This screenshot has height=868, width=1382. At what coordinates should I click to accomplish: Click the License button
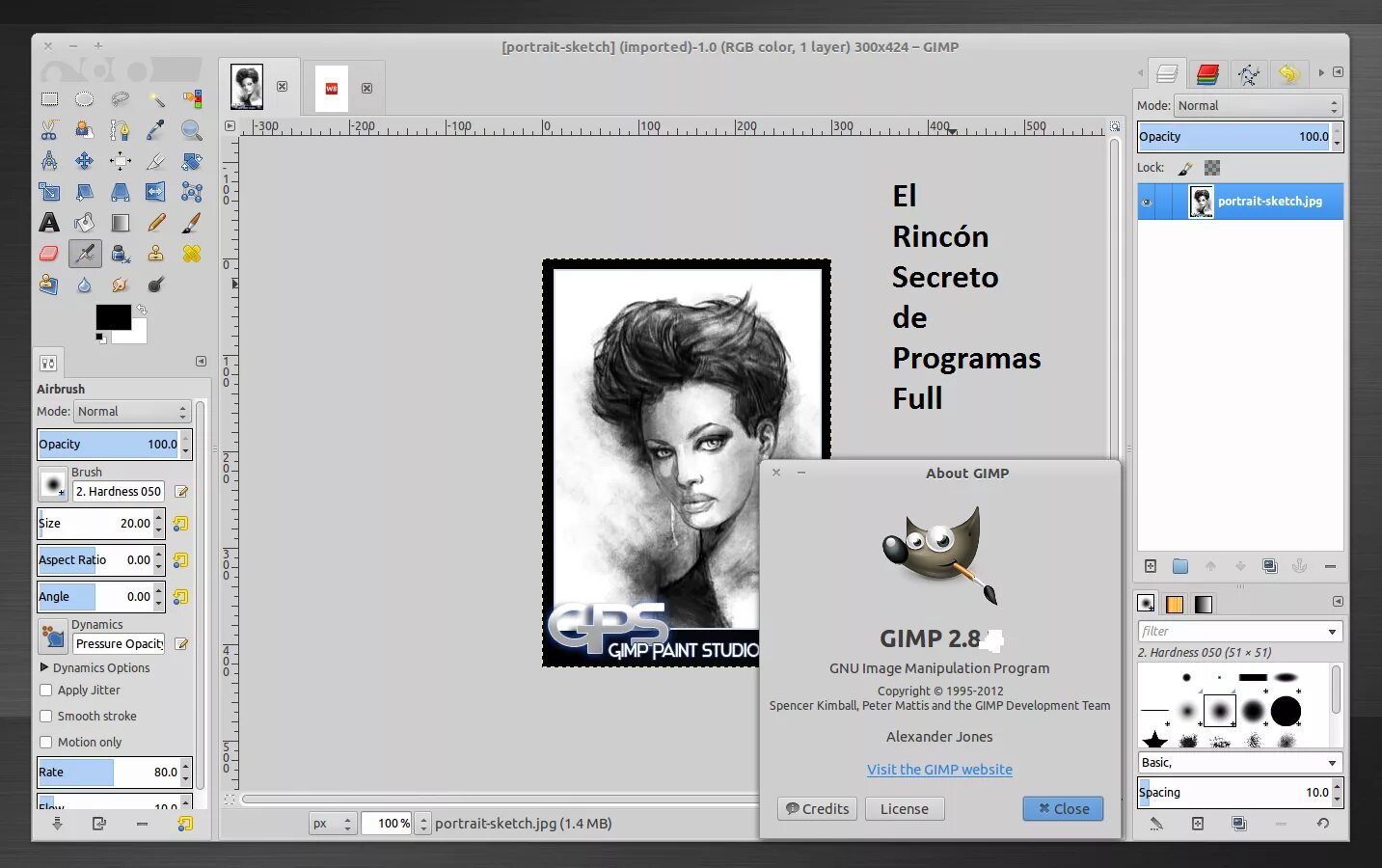pos(905,809)
